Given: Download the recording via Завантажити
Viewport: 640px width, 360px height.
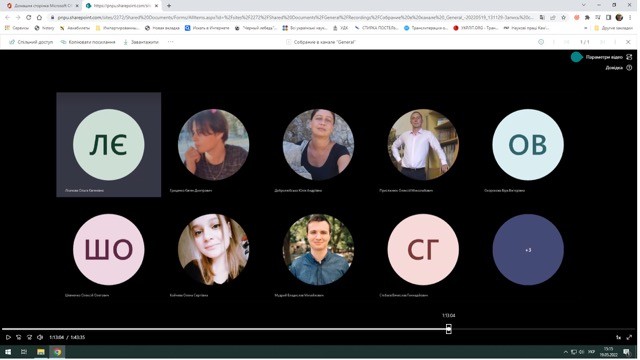Looking at the screenshot, I should click(x=141, y=42).
